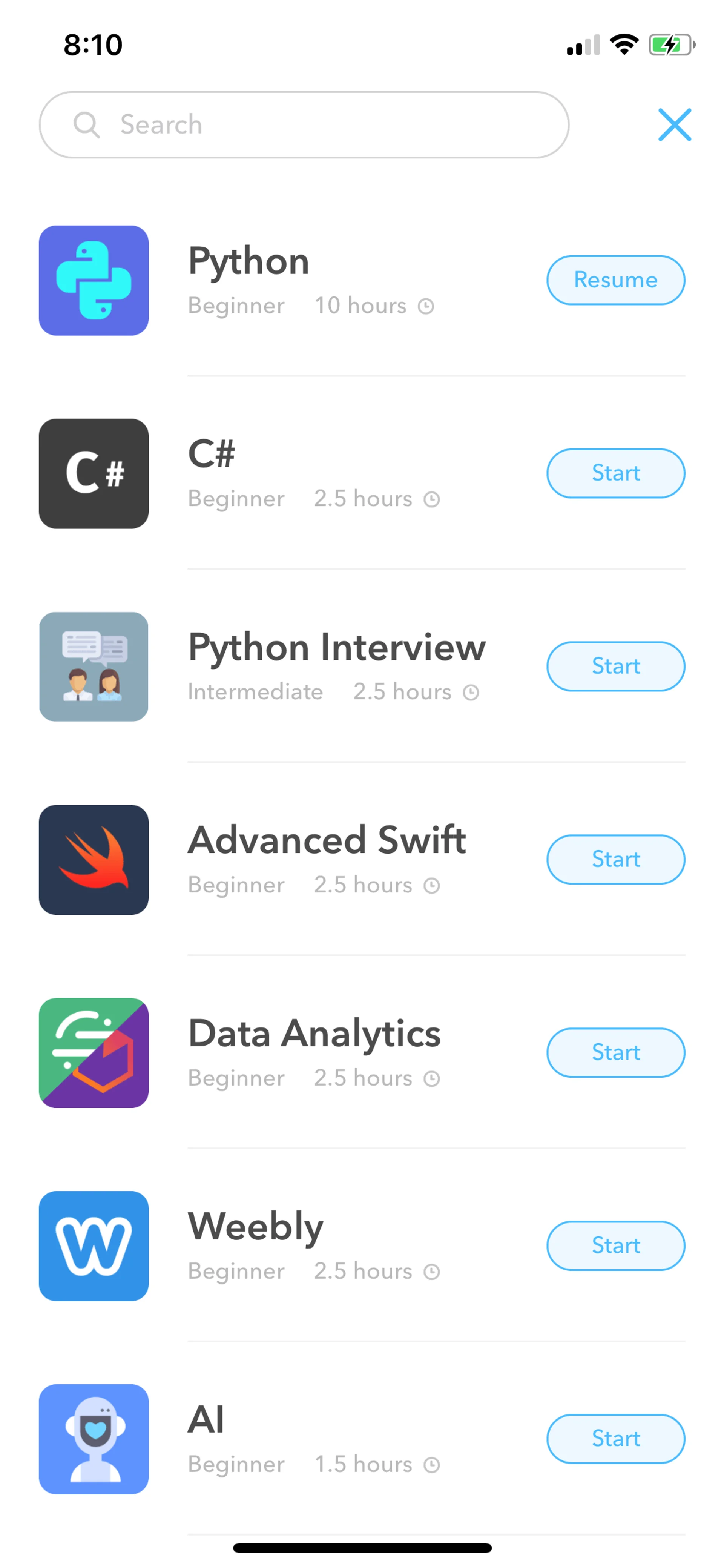Close the search screen with X

point(675,125)
